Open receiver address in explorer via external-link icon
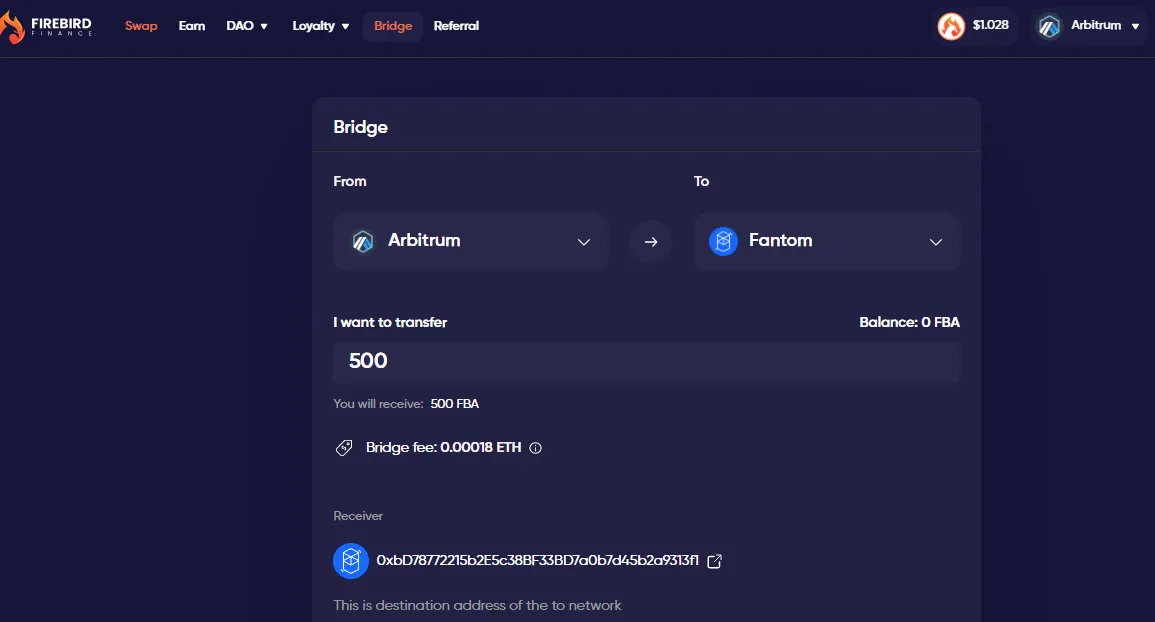 coord(715,562)
